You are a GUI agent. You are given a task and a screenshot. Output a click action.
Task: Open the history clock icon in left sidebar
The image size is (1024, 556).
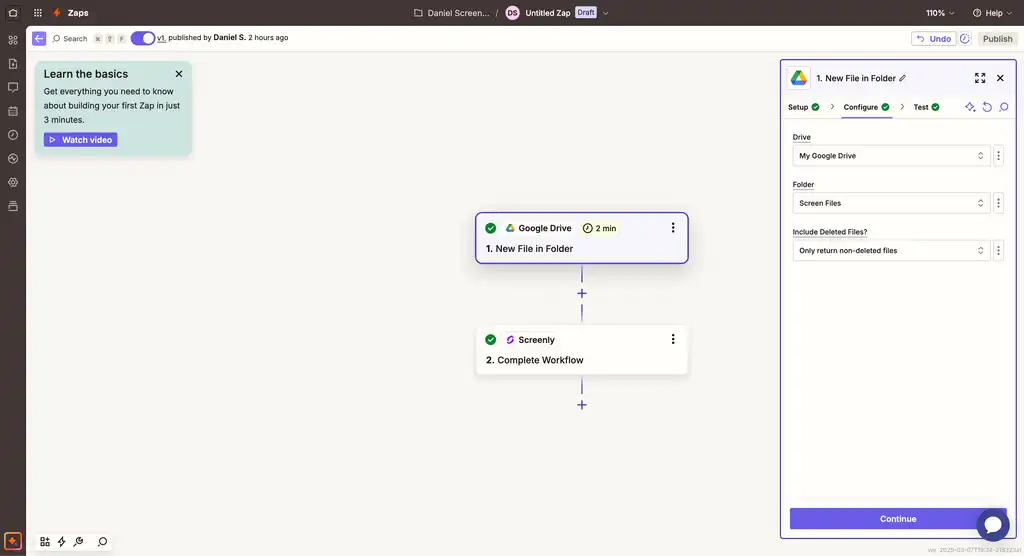[x=12, y=135]
